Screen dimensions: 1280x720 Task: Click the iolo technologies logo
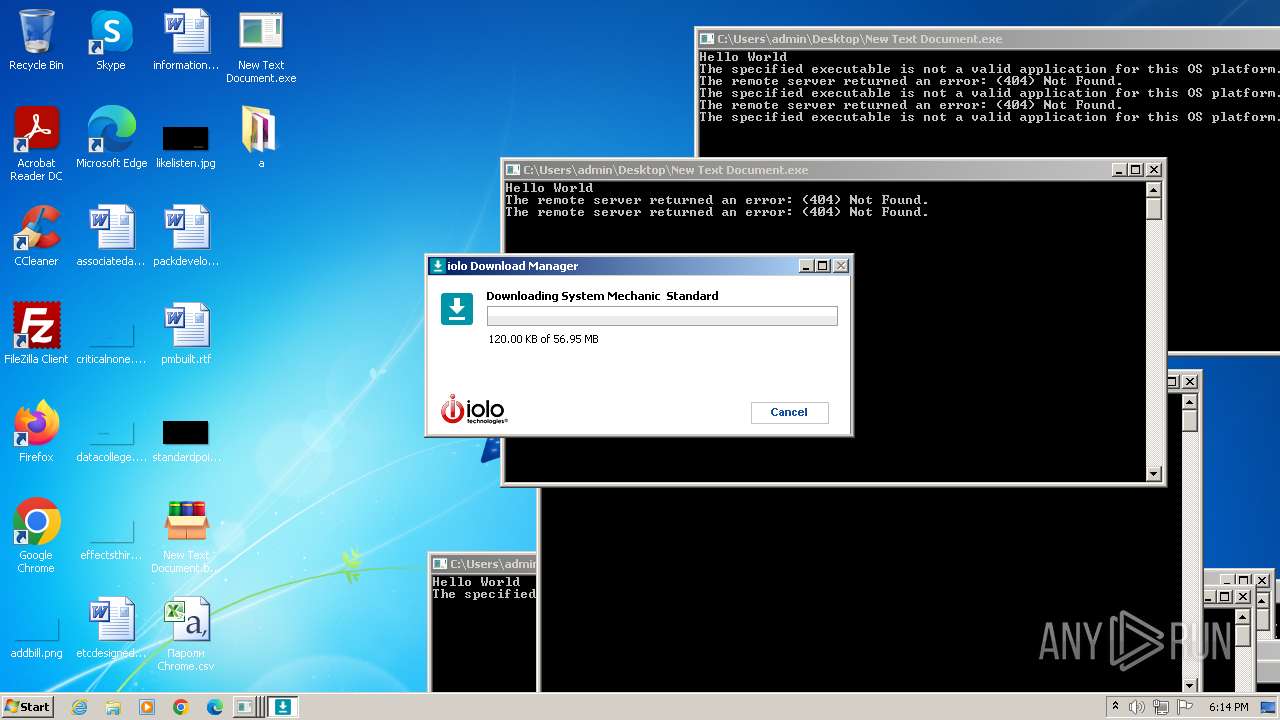474,409
